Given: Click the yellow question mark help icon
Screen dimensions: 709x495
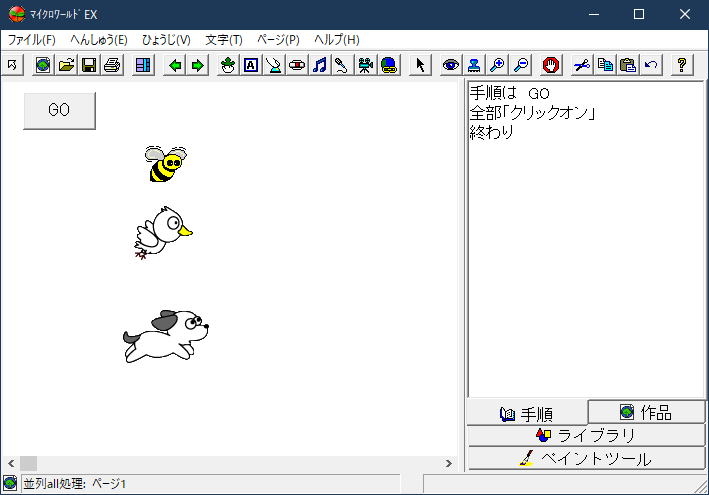Looking at the screenshot, I should (682, 65).
